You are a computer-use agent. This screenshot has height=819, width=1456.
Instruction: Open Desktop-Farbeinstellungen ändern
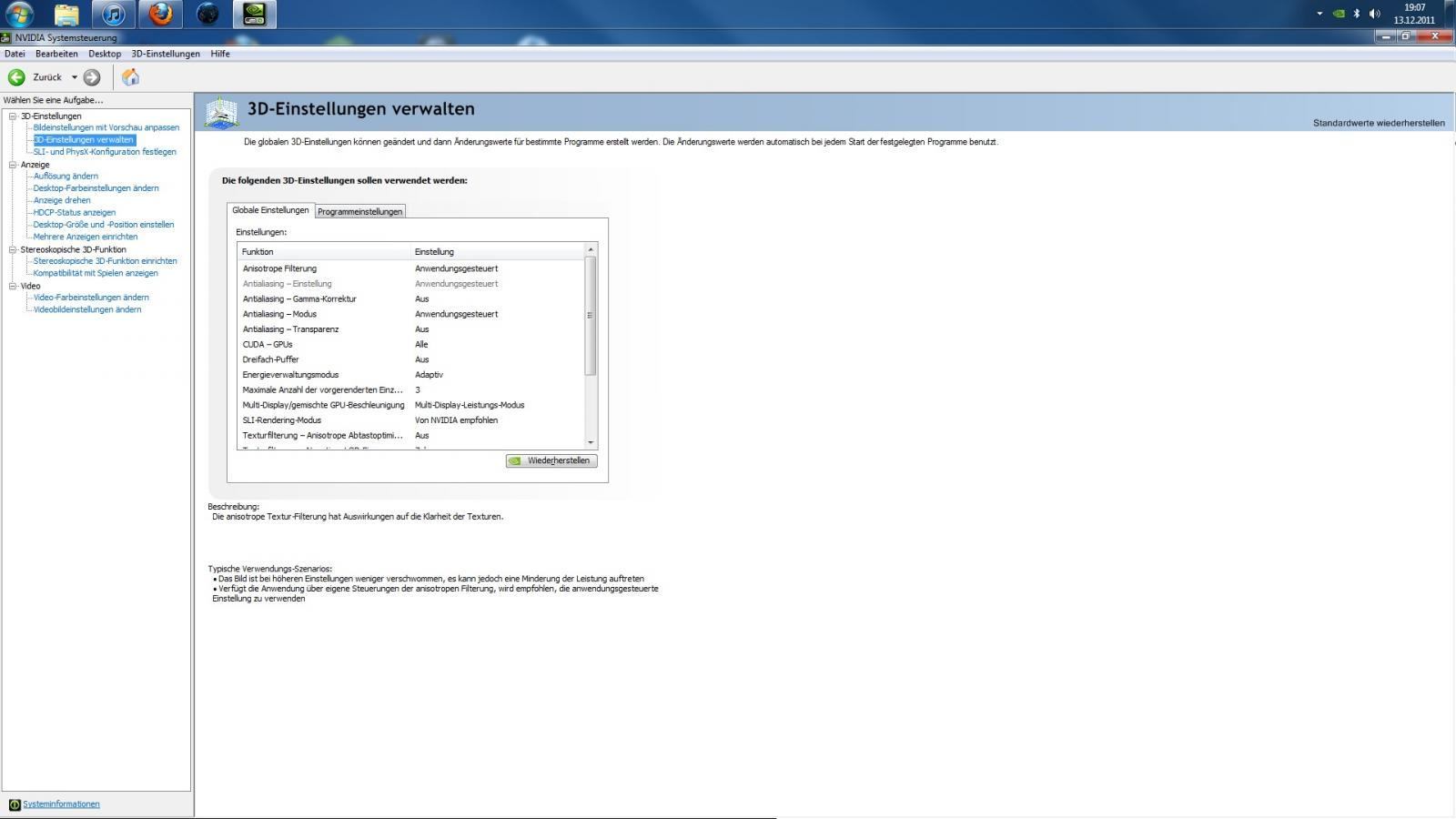(x=96, y=188)
